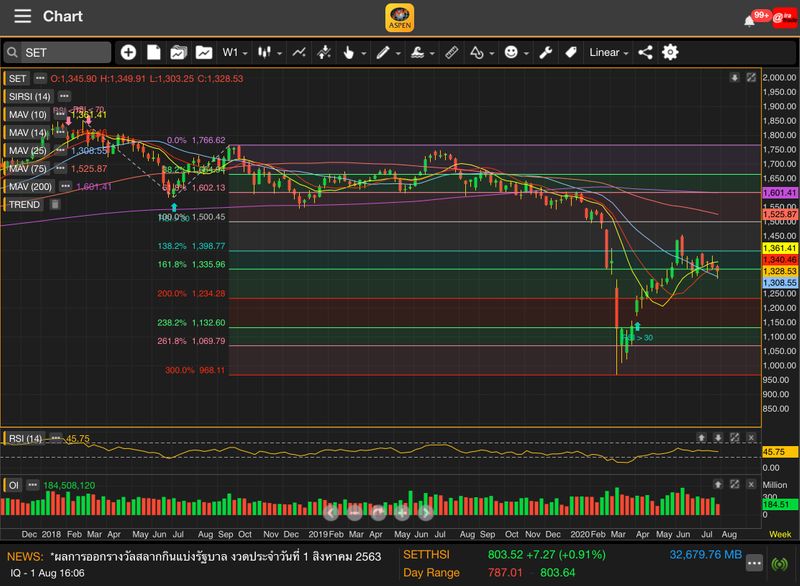The image size is (800, 586).
Task: Open the hamburger menu beside Chart
Action: (x=22, y=17)
